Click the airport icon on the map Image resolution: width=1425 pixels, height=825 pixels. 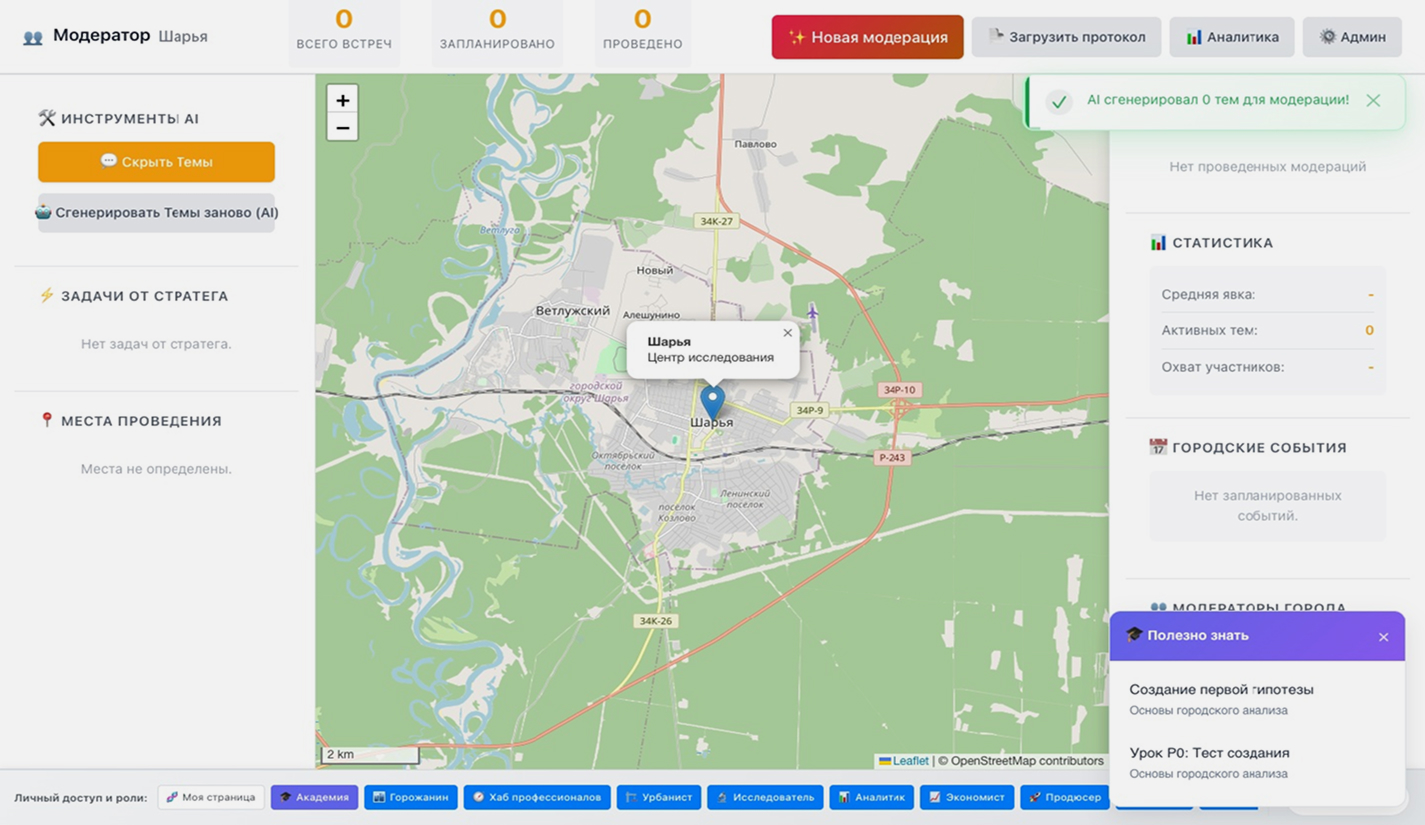pyautogui.click(x=813, y=312)
